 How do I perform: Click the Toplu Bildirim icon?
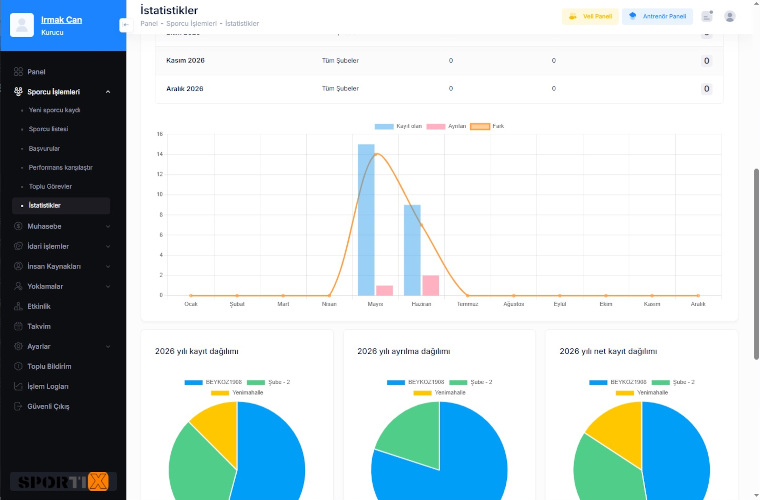coord(18,366)
